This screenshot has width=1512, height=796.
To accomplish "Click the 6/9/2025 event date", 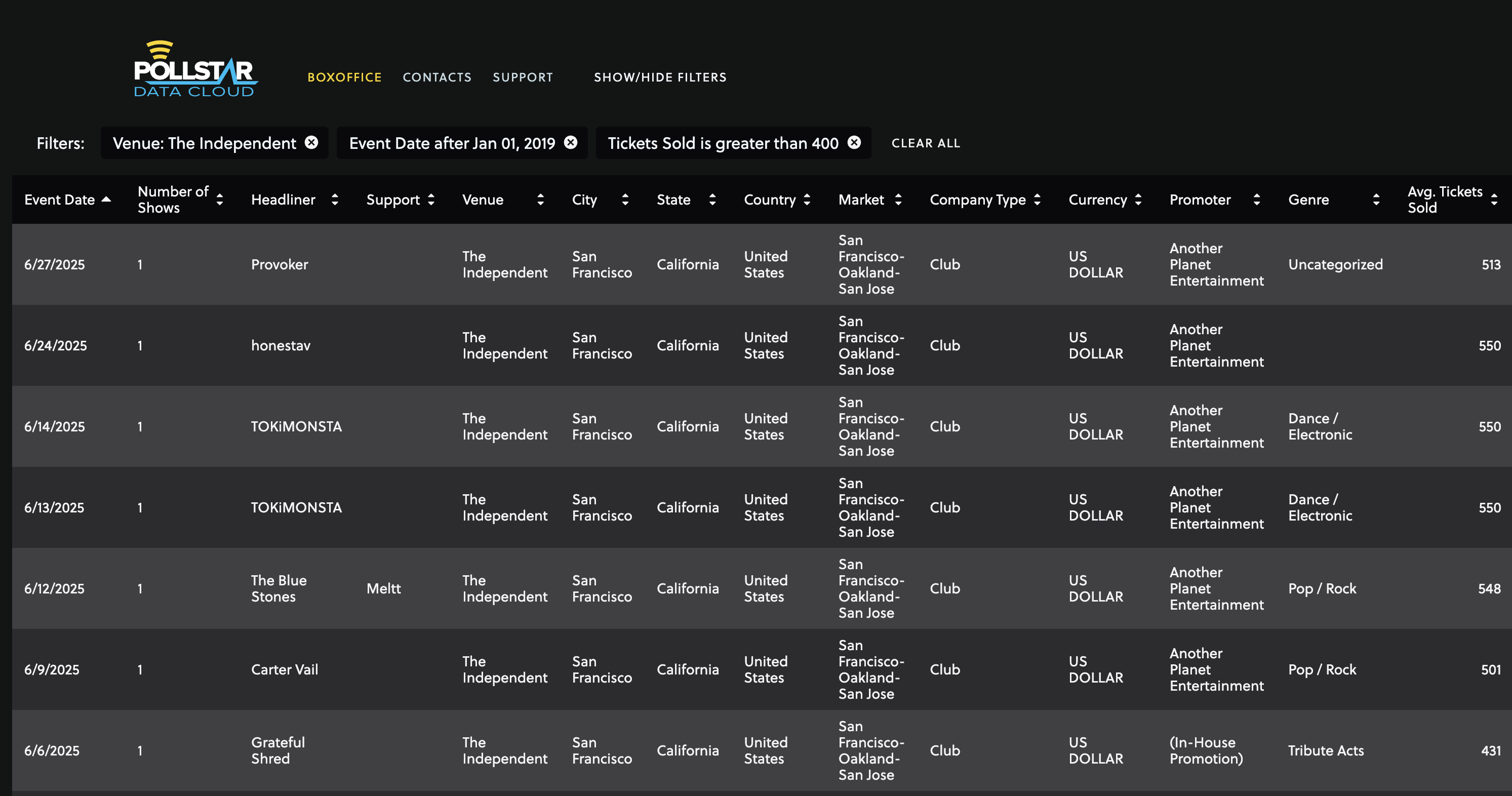I will (x=52, y=669).
